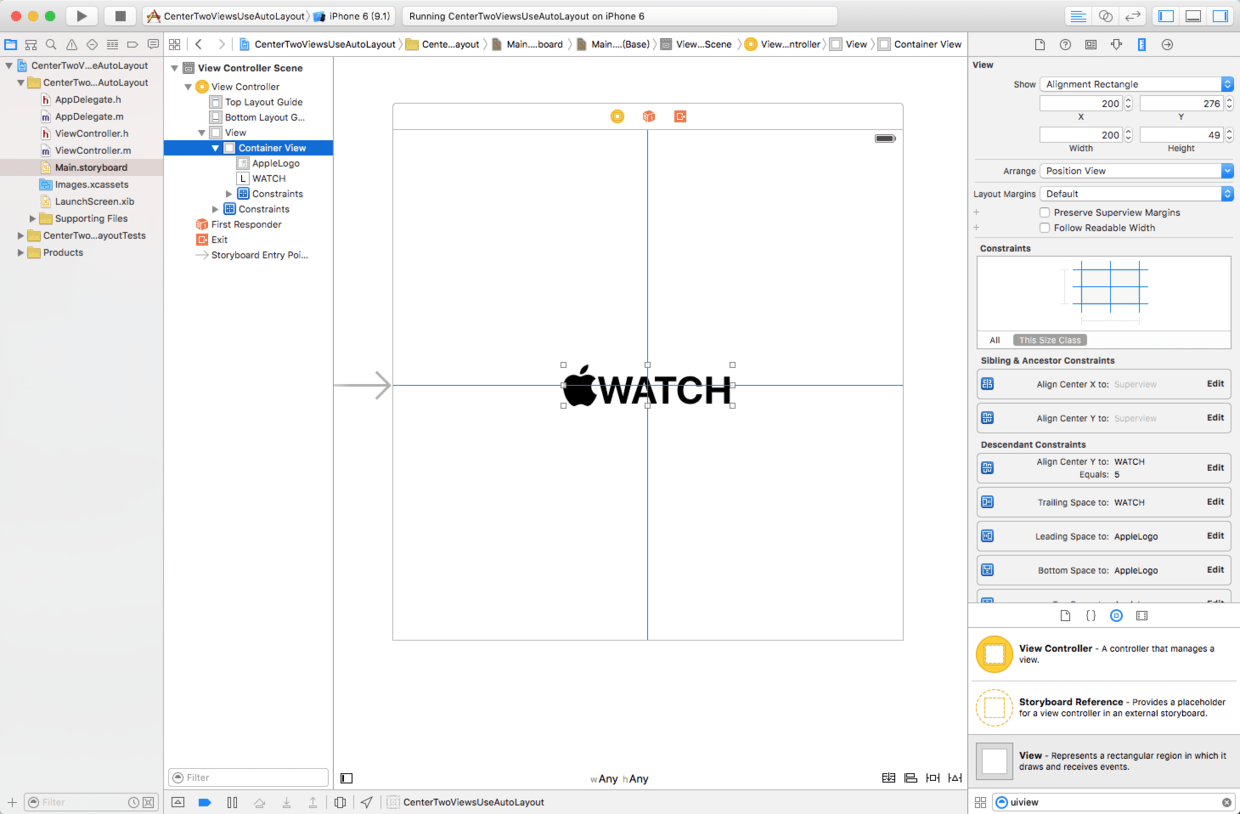Open the wAny hAny size class selector
Image resolution: width=1240 pixels, height=814 pixels.
pos(619,779)
